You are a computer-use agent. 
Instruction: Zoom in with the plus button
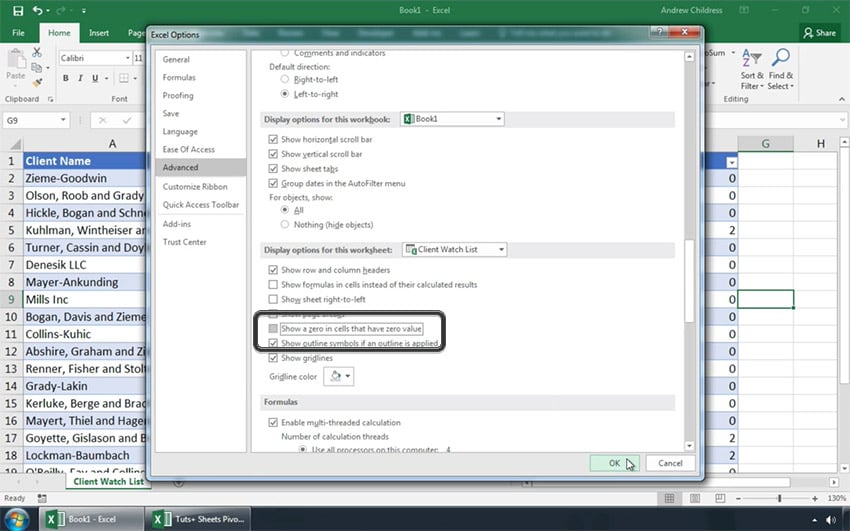point(815,498)
